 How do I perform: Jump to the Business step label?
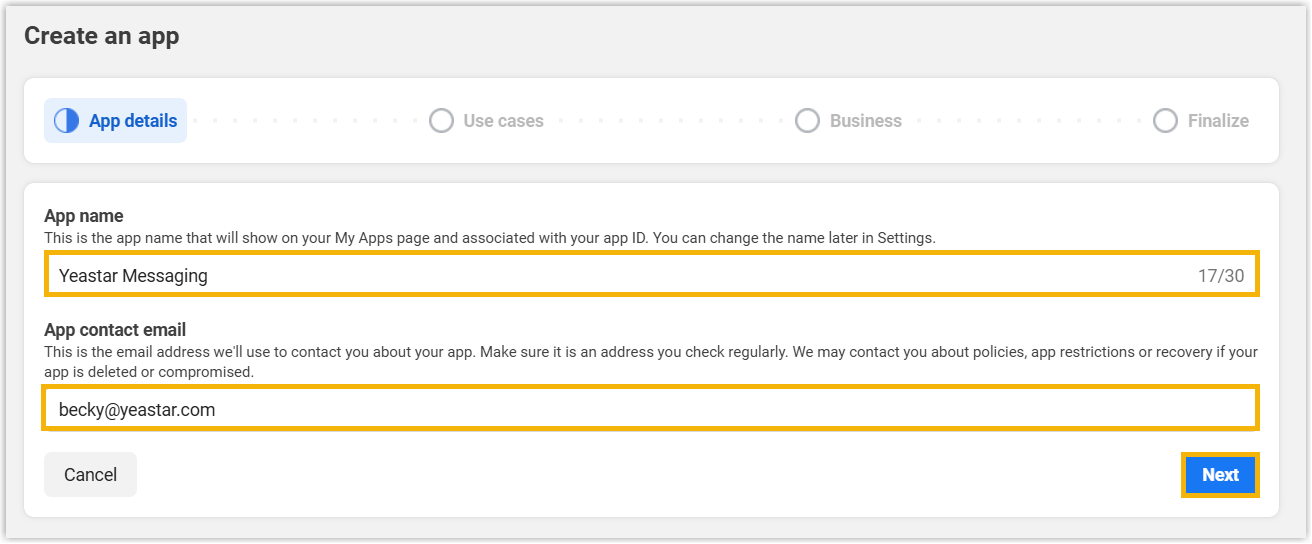pyautogui.click(x=865, y=121)
